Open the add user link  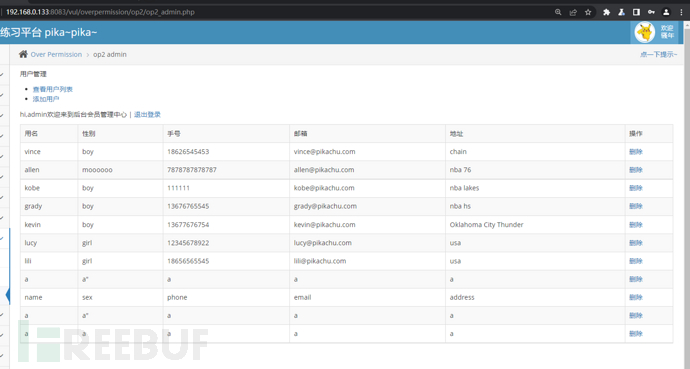coord(46,99)
